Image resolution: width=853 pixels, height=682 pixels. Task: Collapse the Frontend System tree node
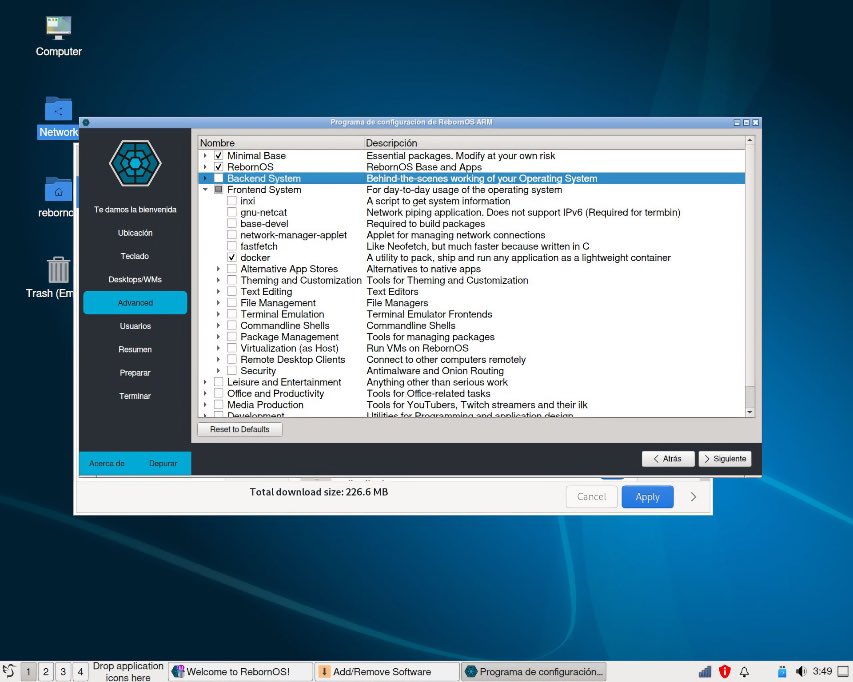point(205,190)
